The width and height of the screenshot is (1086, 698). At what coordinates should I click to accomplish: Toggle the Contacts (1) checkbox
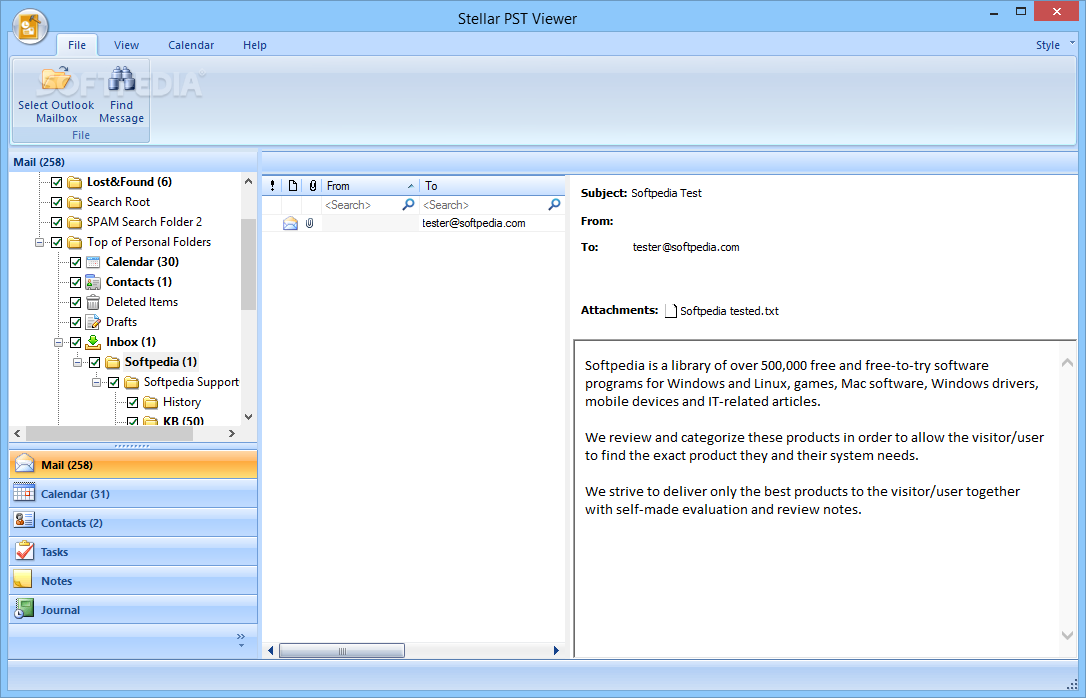[75, 283]
